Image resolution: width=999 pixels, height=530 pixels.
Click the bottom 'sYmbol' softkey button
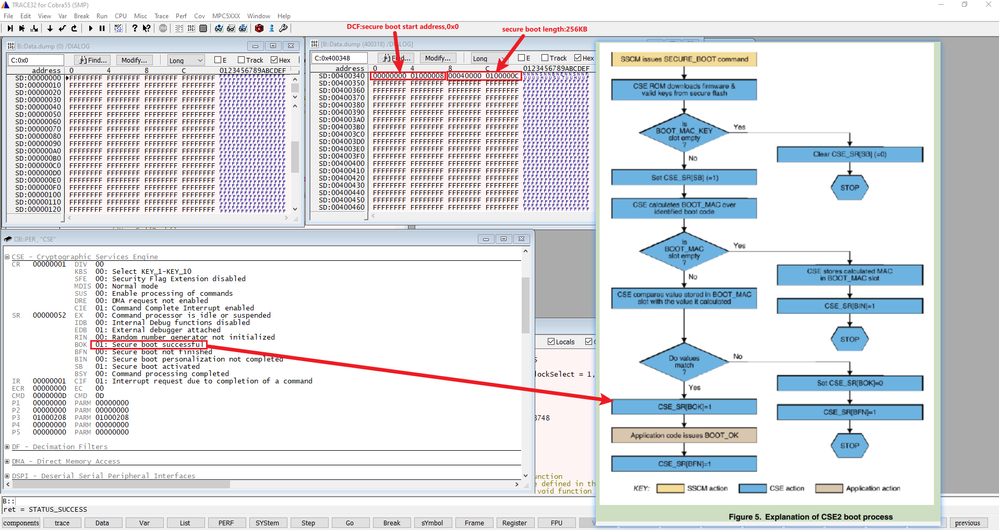tap(432, 523)
